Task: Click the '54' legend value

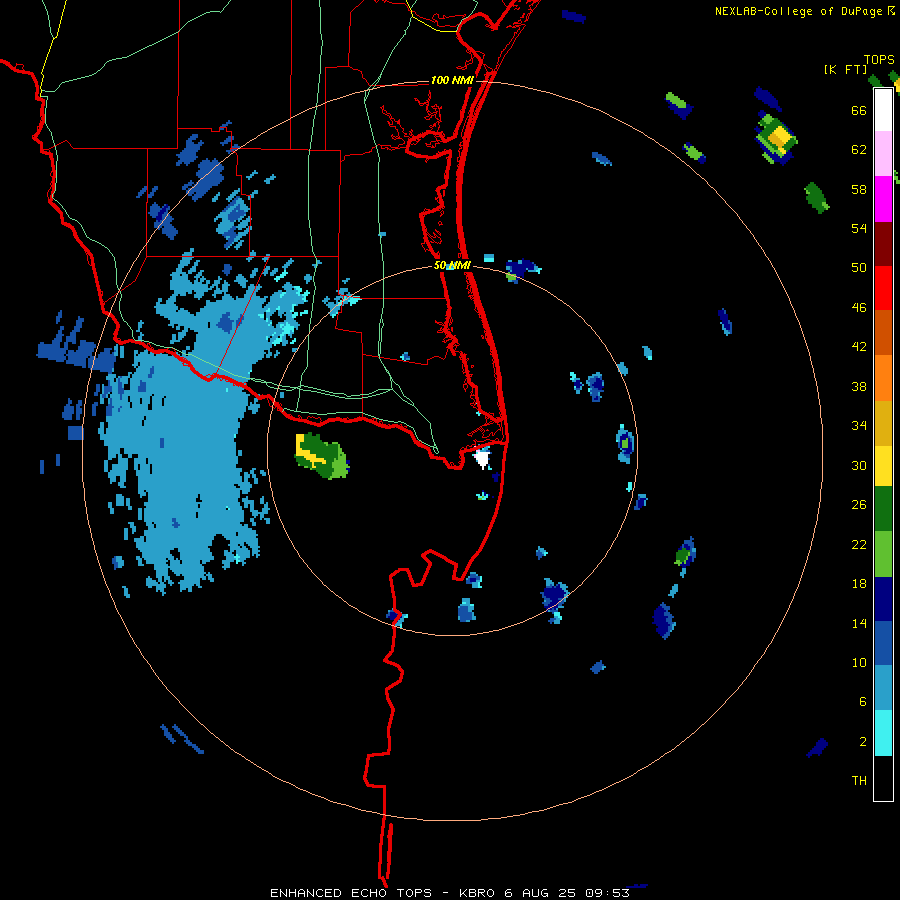Action: pyautogui.click(x=859, y=228)
